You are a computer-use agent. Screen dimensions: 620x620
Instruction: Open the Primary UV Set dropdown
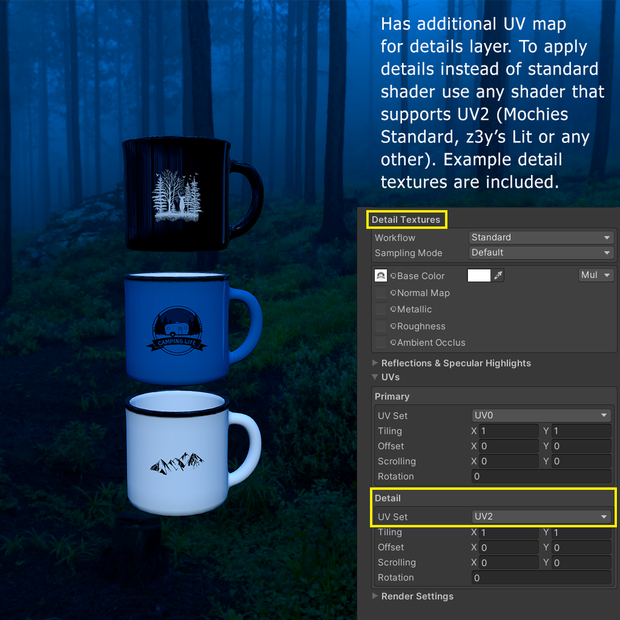541,415
